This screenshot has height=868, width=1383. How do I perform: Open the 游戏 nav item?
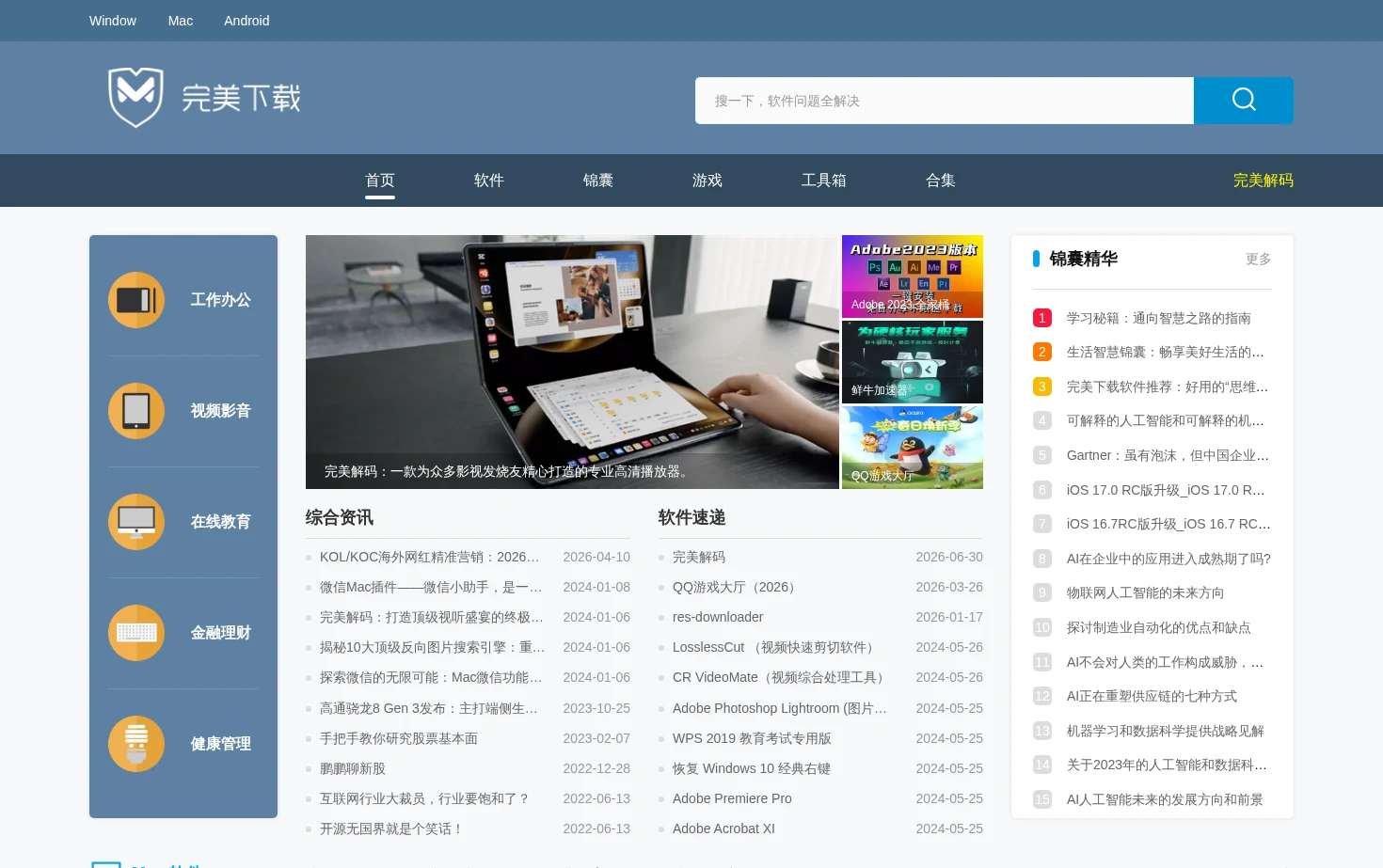click(707, 181)
